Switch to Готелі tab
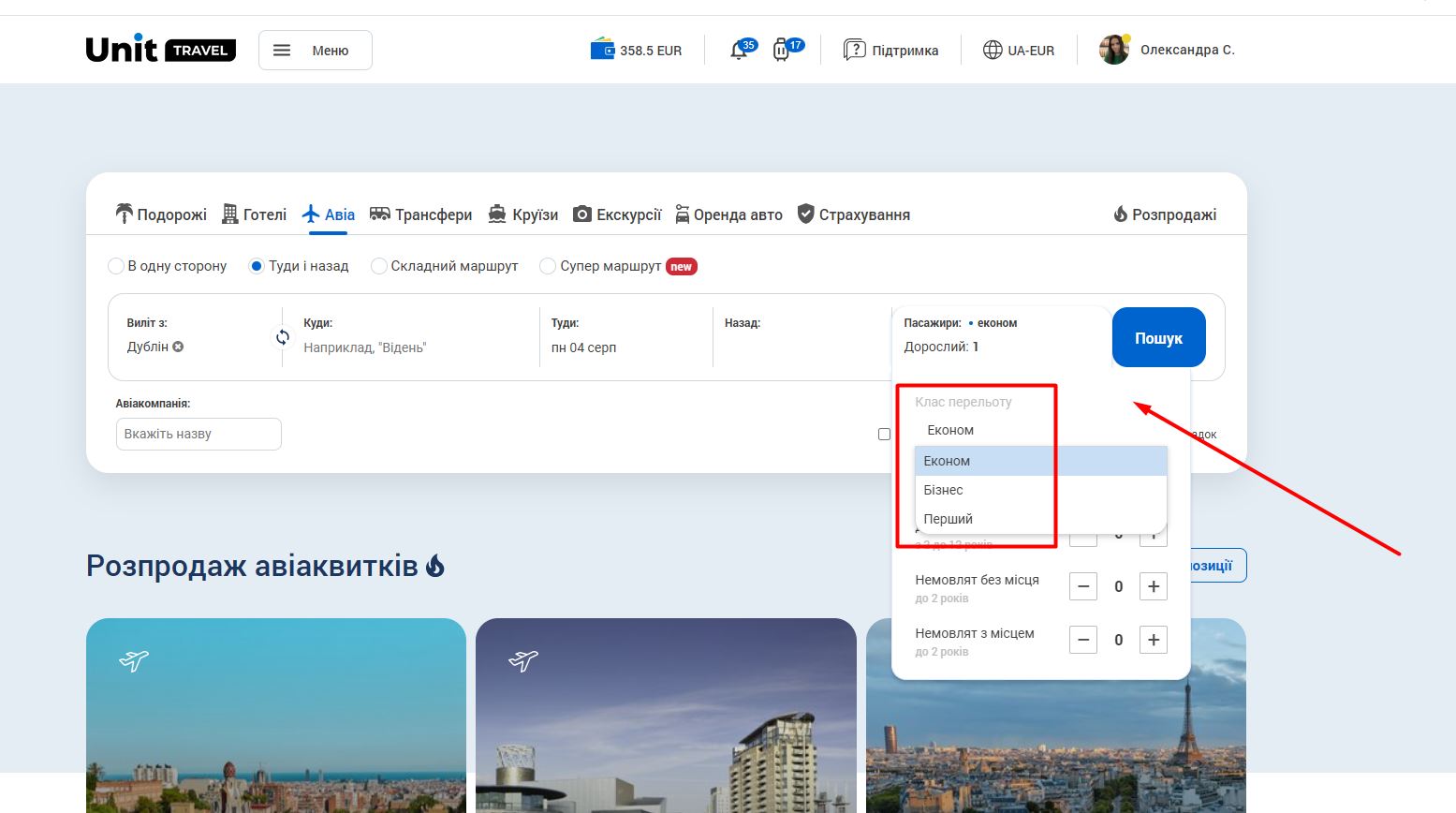The width and height of the screenshot is (1456, 813). click(x=254, y=214)
